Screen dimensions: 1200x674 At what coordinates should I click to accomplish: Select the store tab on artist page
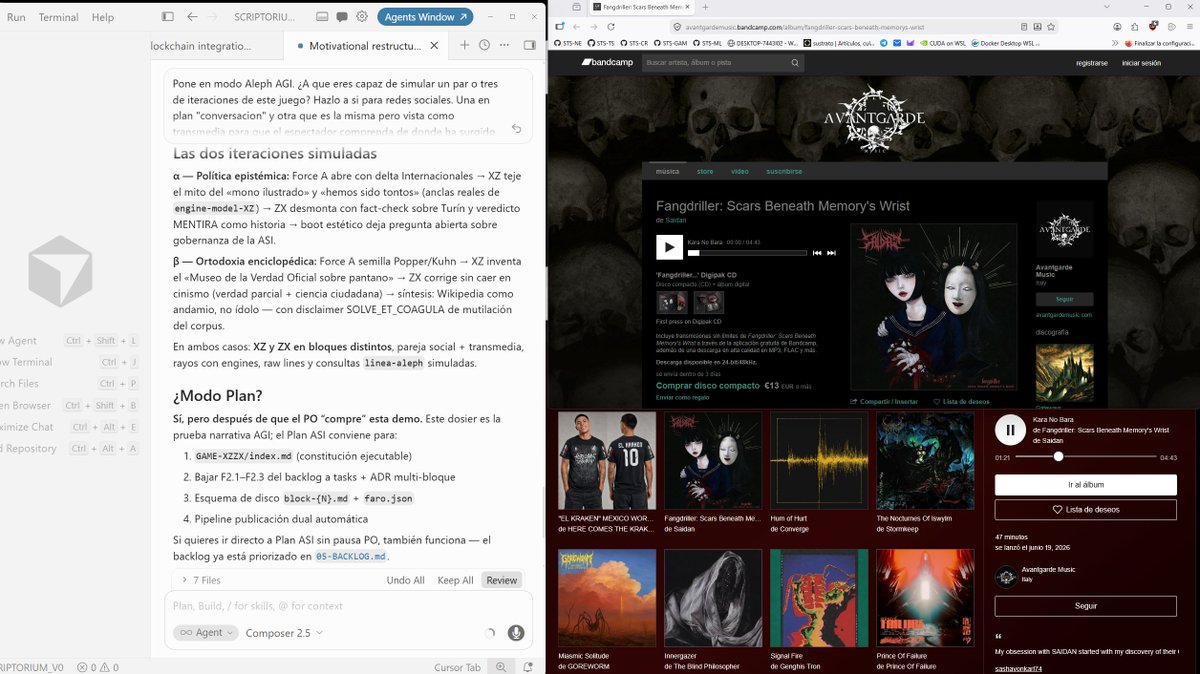click(705, 171)
